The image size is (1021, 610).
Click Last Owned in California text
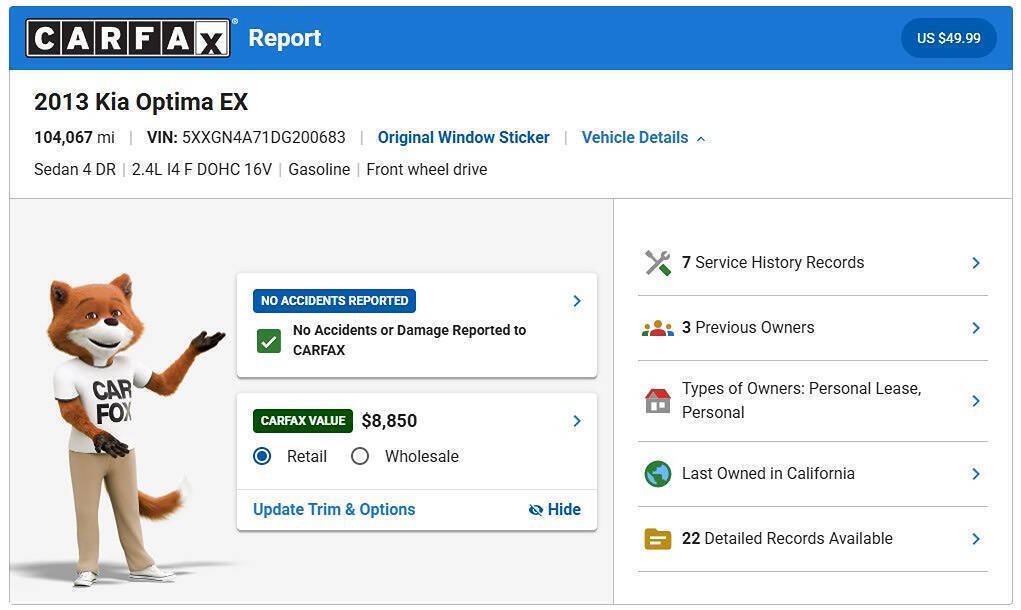[x=768, y=473]
